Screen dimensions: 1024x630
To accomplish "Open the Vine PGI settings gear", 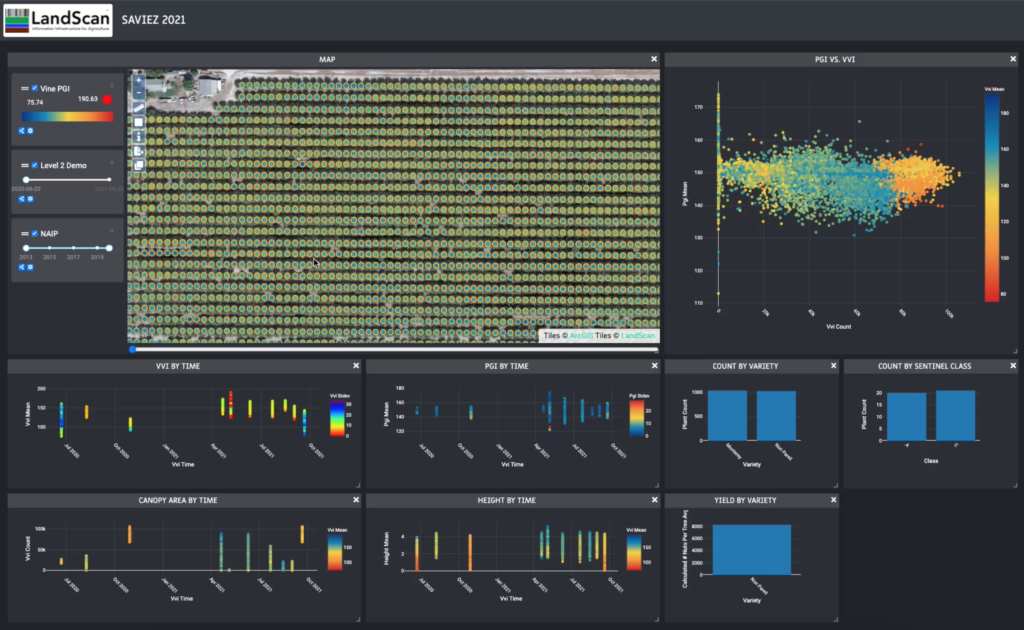I will point(30,130).
